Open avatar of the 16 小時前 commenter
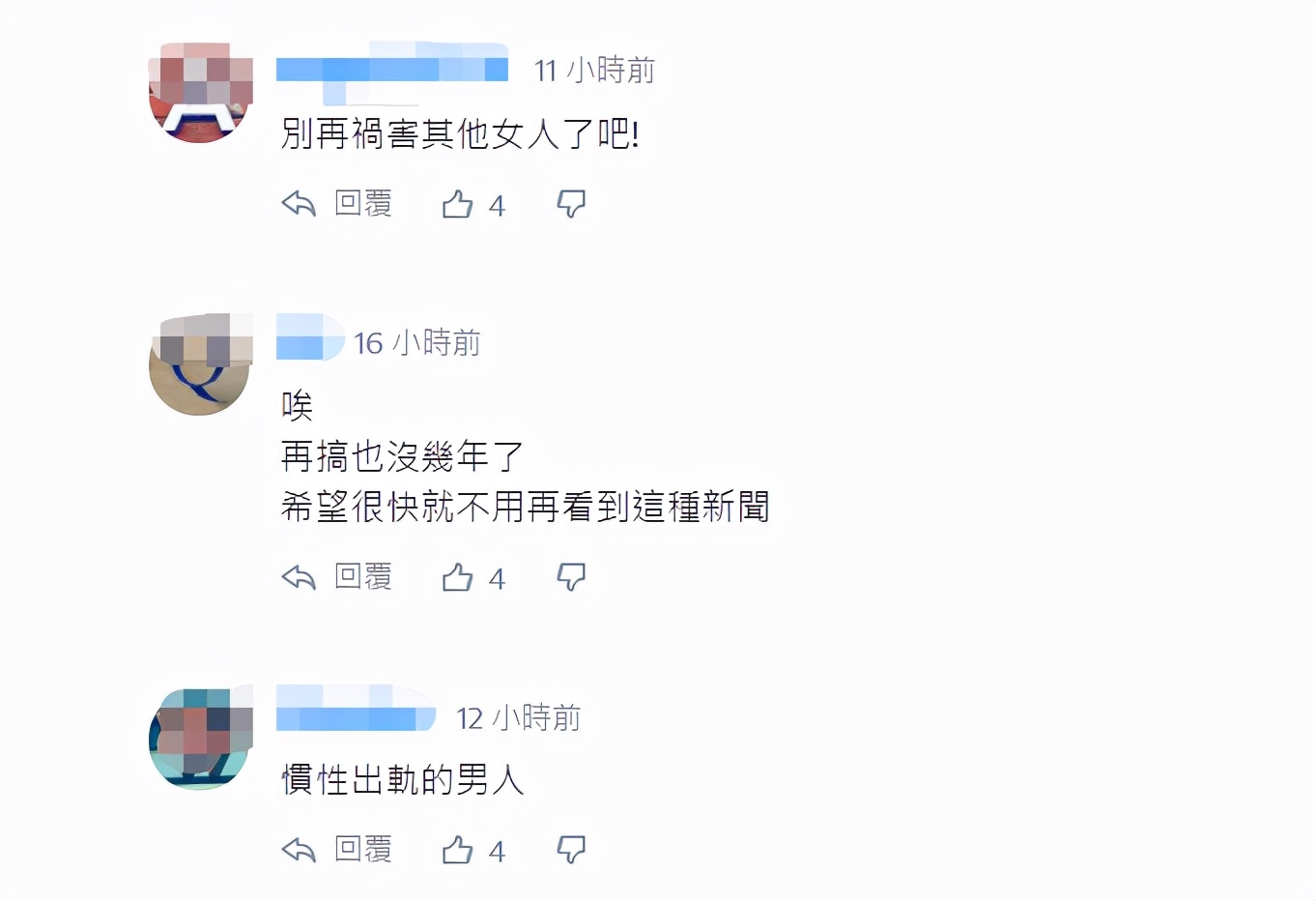1316x901 pixels. click(201, 364)
